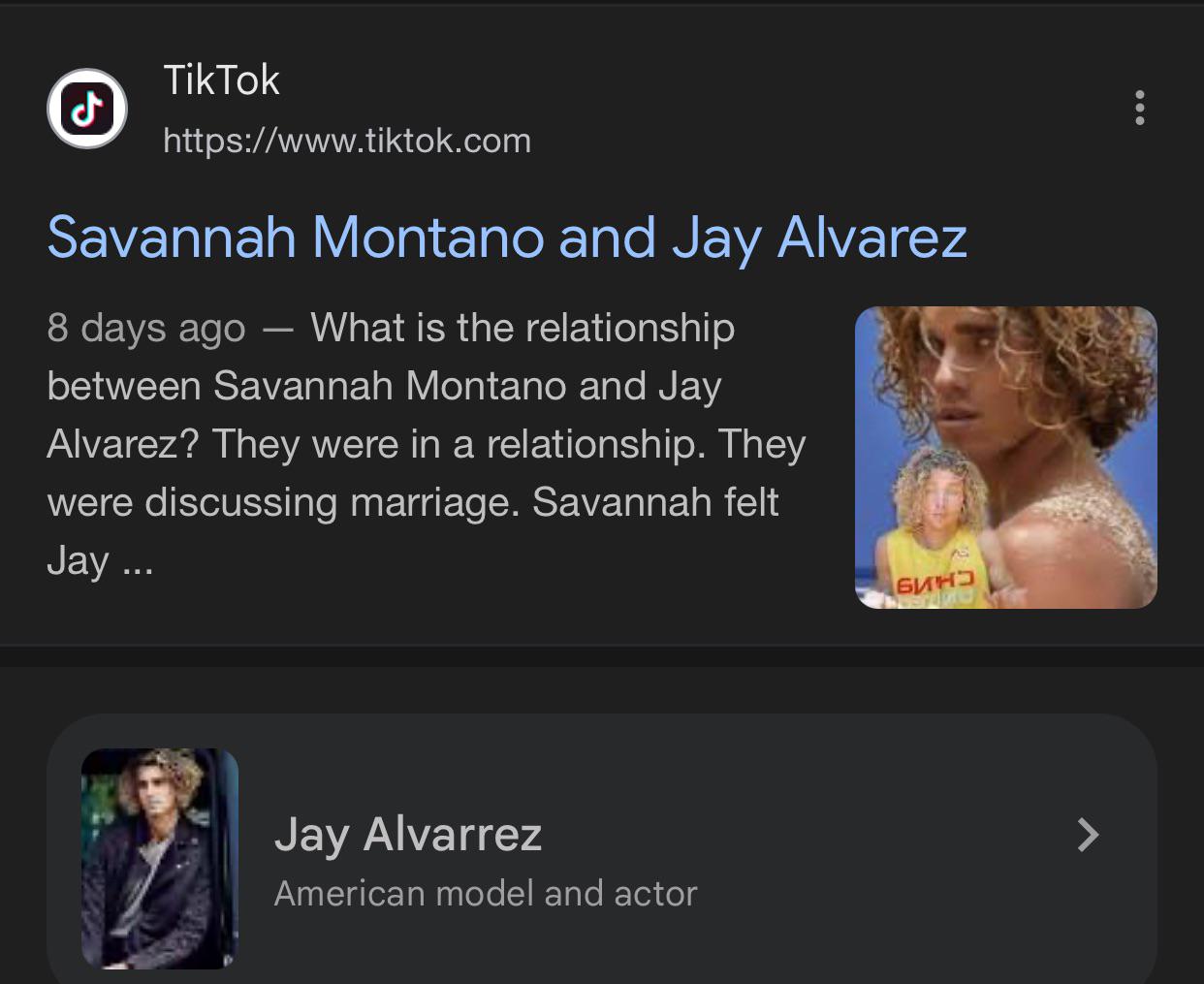Image resolution: width=1204 pixels, height=984 pixels.
Task: Click the "American model and actor" subtitle
Action: coord(486,893)
